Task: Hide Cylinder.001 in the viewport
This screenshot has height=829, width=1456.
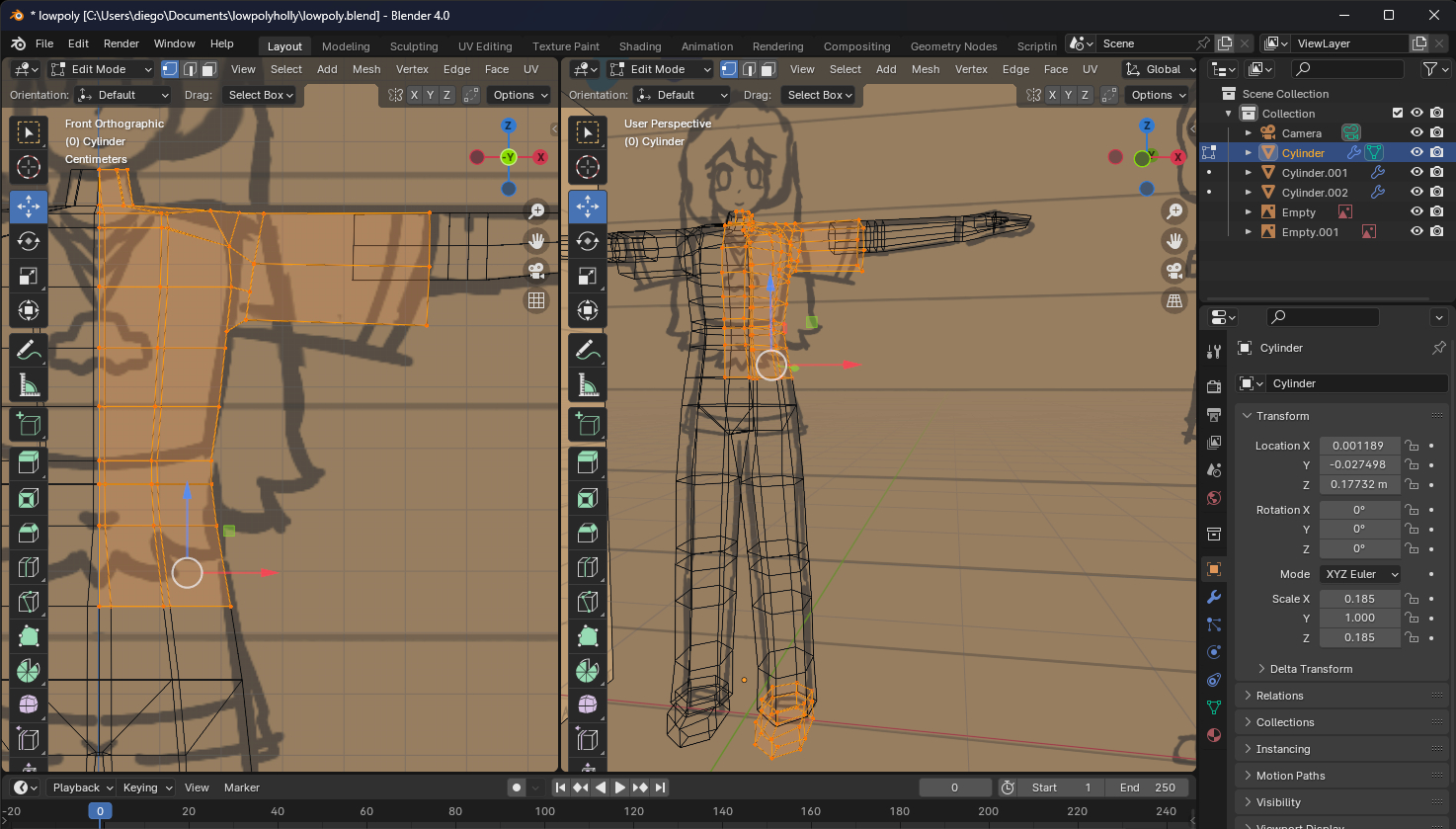Action: coord(1416,173)
